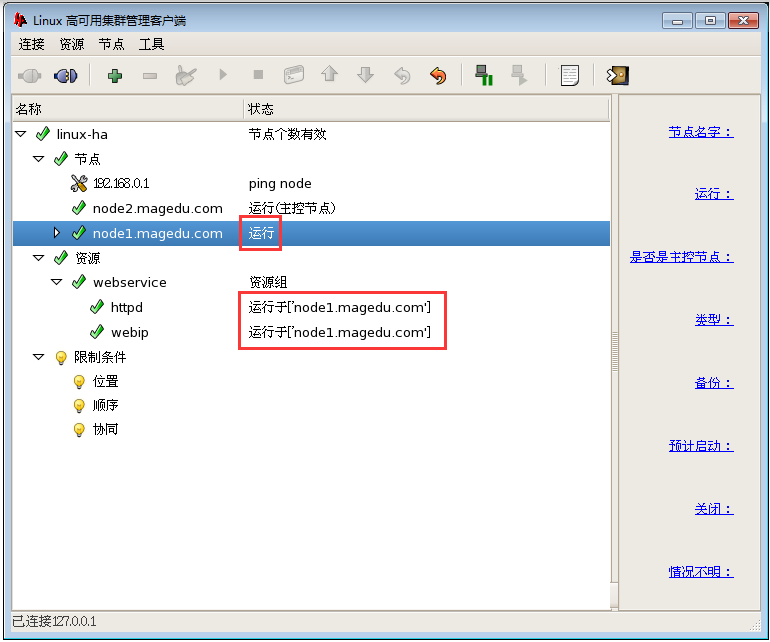Click the 备份 link
The image size is (770, 642).
(714, 383)
